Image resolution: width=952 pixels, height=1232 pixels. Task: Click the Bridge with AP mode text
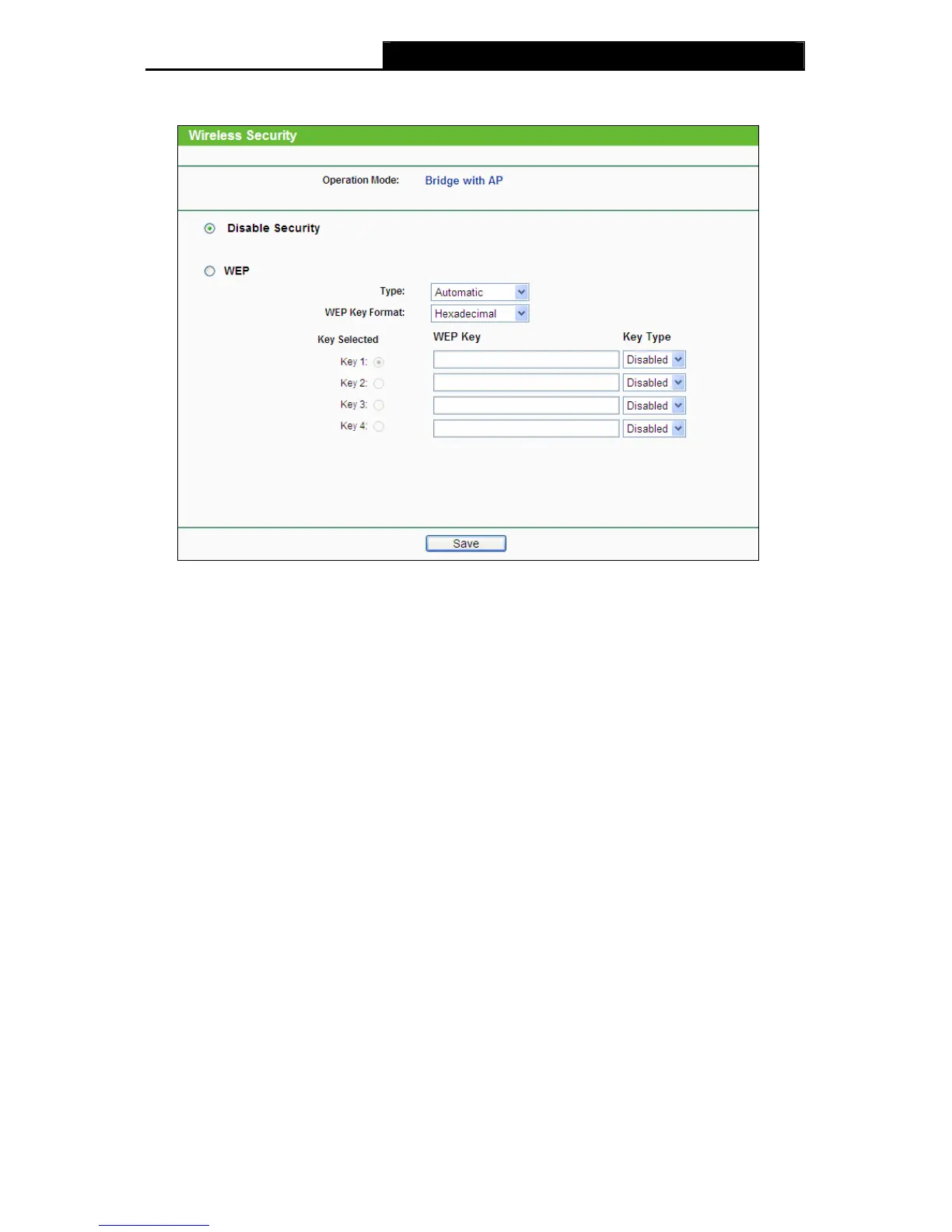(464, 180)
